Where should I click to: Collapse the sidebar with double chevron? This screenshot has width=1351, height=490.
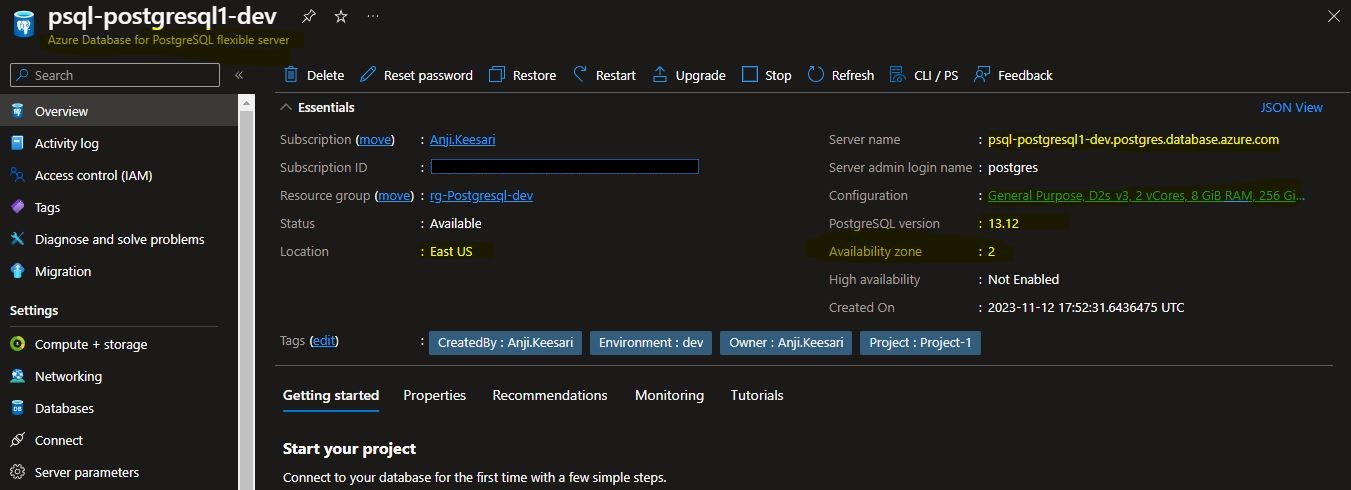tap(239, 75)
